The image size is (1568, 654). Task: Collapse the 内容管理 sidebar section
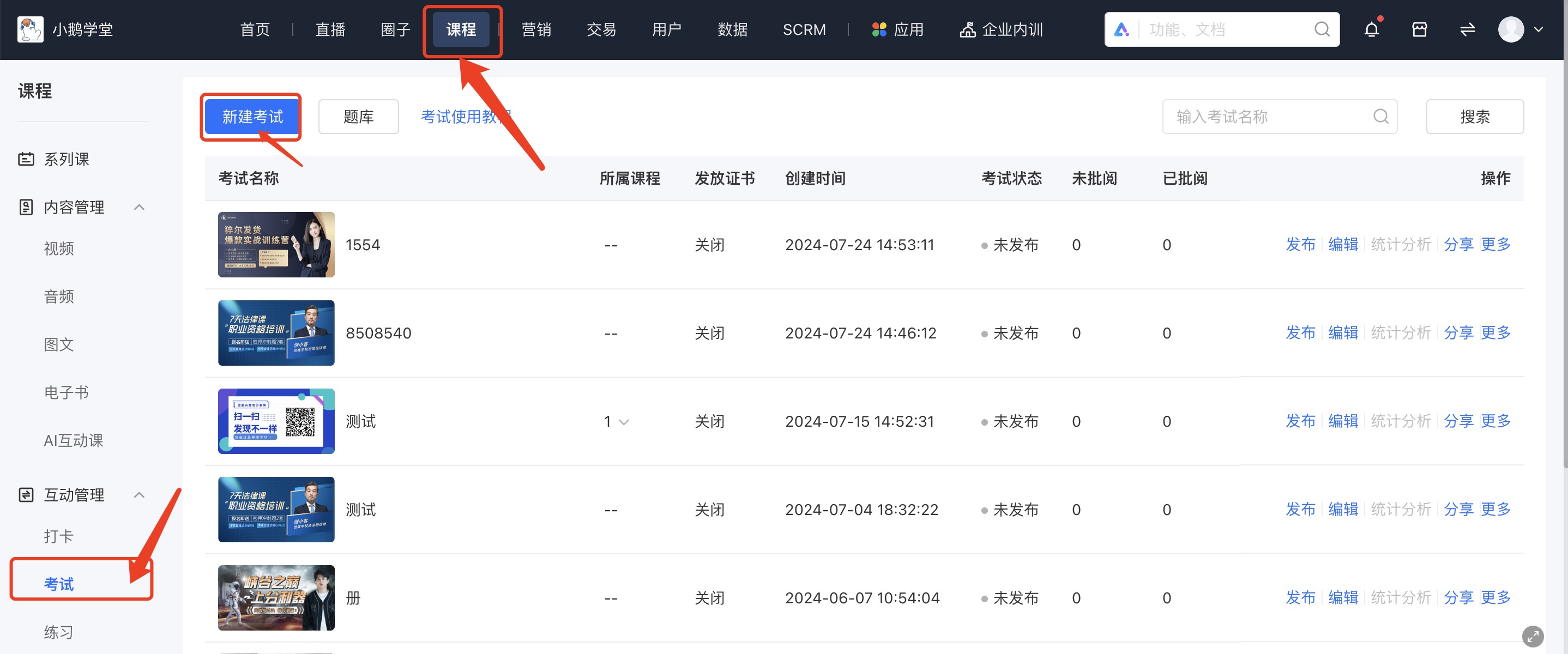click(140, 207)
